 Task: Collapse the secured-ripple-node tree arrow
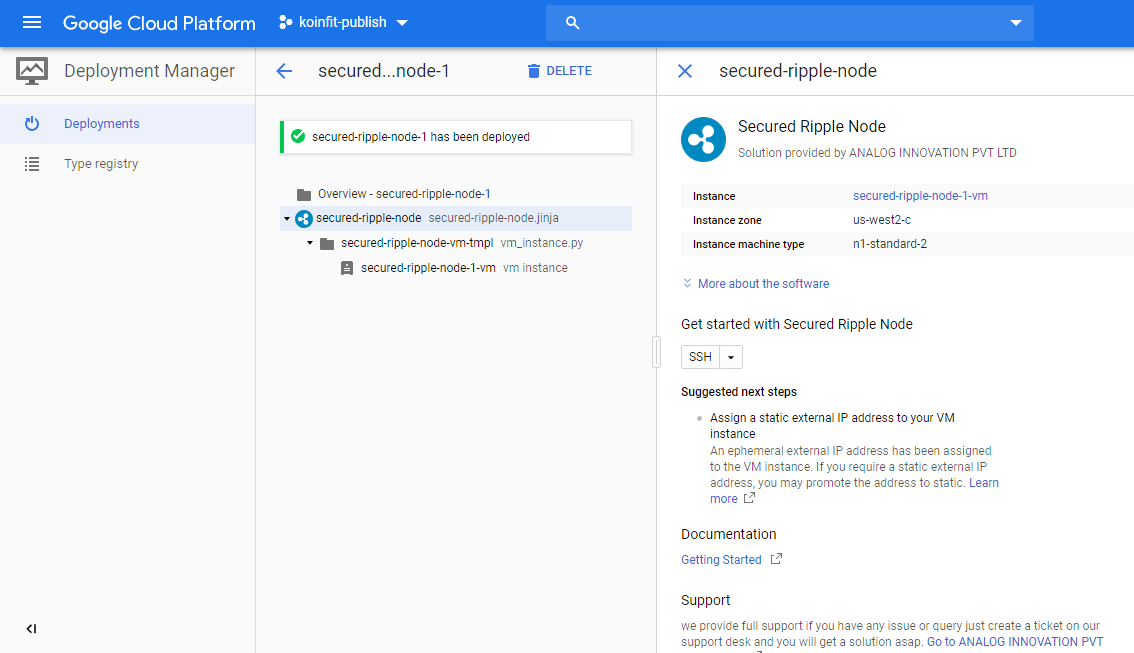287,218
